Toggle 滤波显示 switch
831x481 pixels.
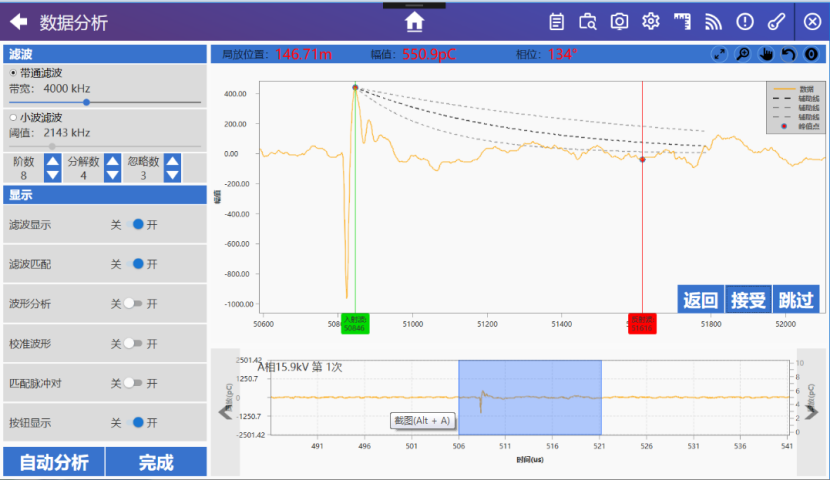point(134,225)
